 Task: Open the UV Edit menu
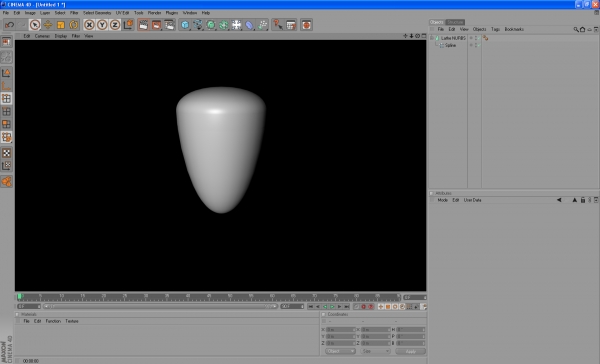122,13
